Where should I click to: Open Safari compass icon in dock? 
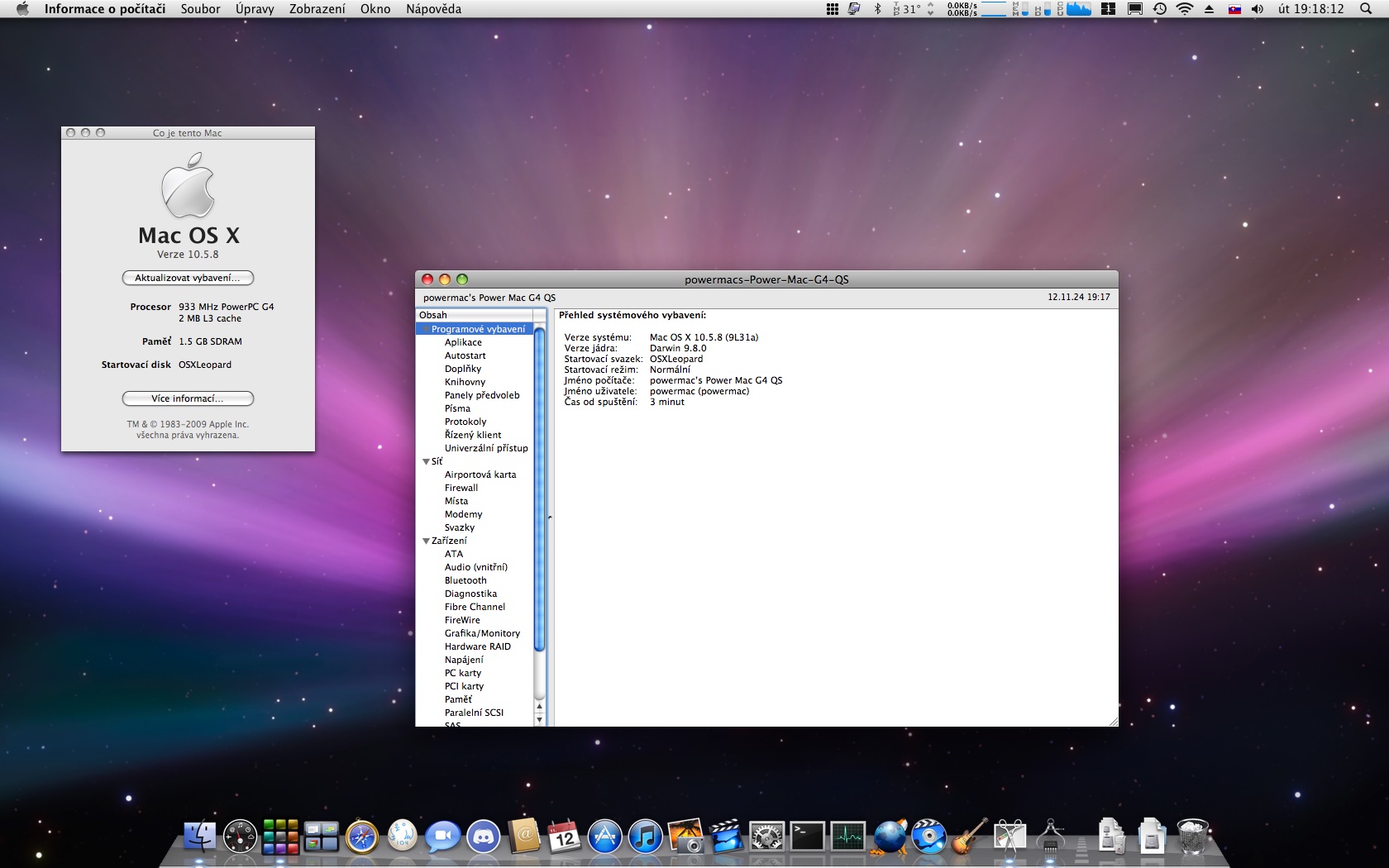click(x=361, y=837)
